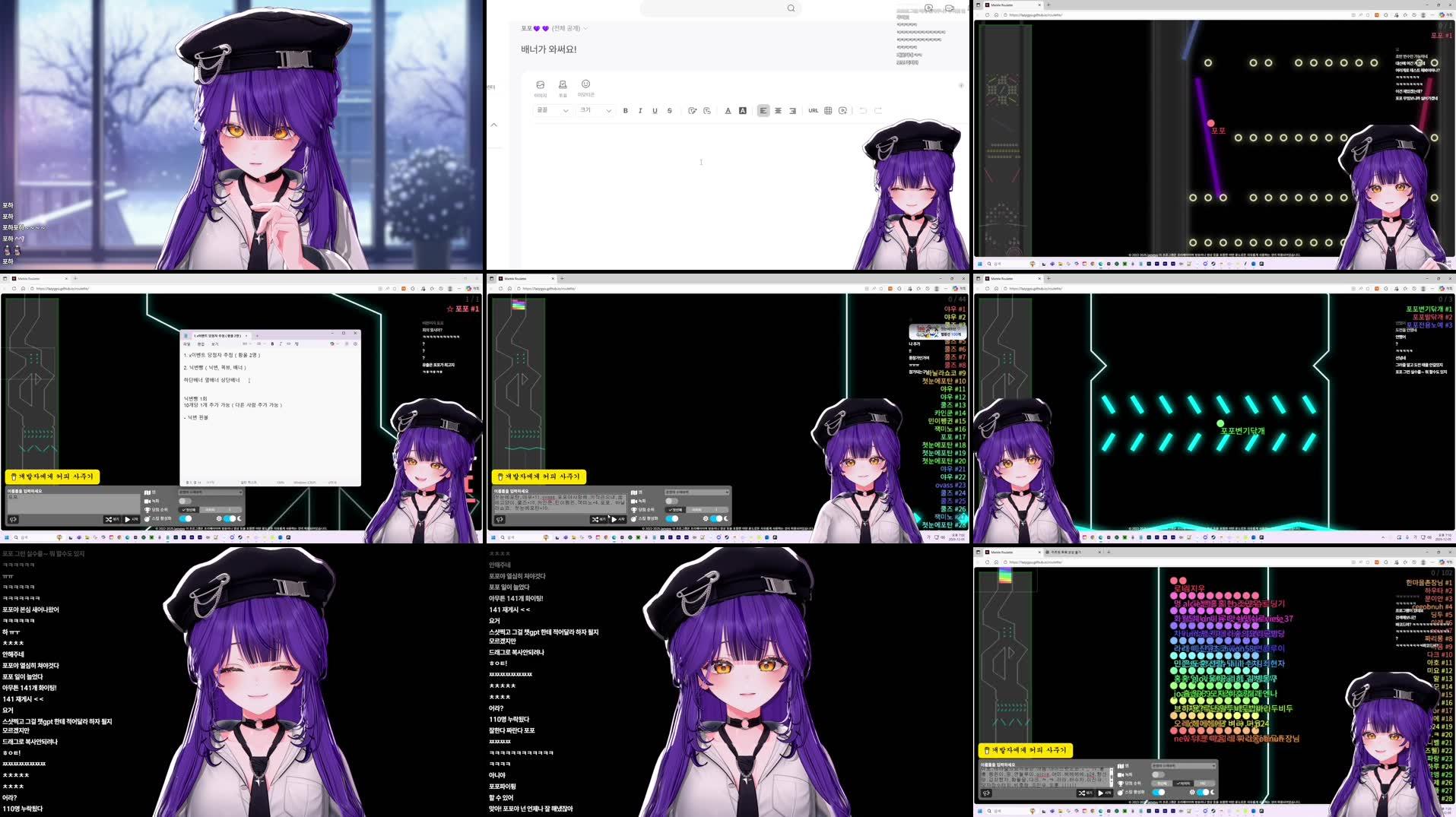Open the 글꼴 font dropdown
Viewport: 1456px width, 817px height.
coord(553,110)
